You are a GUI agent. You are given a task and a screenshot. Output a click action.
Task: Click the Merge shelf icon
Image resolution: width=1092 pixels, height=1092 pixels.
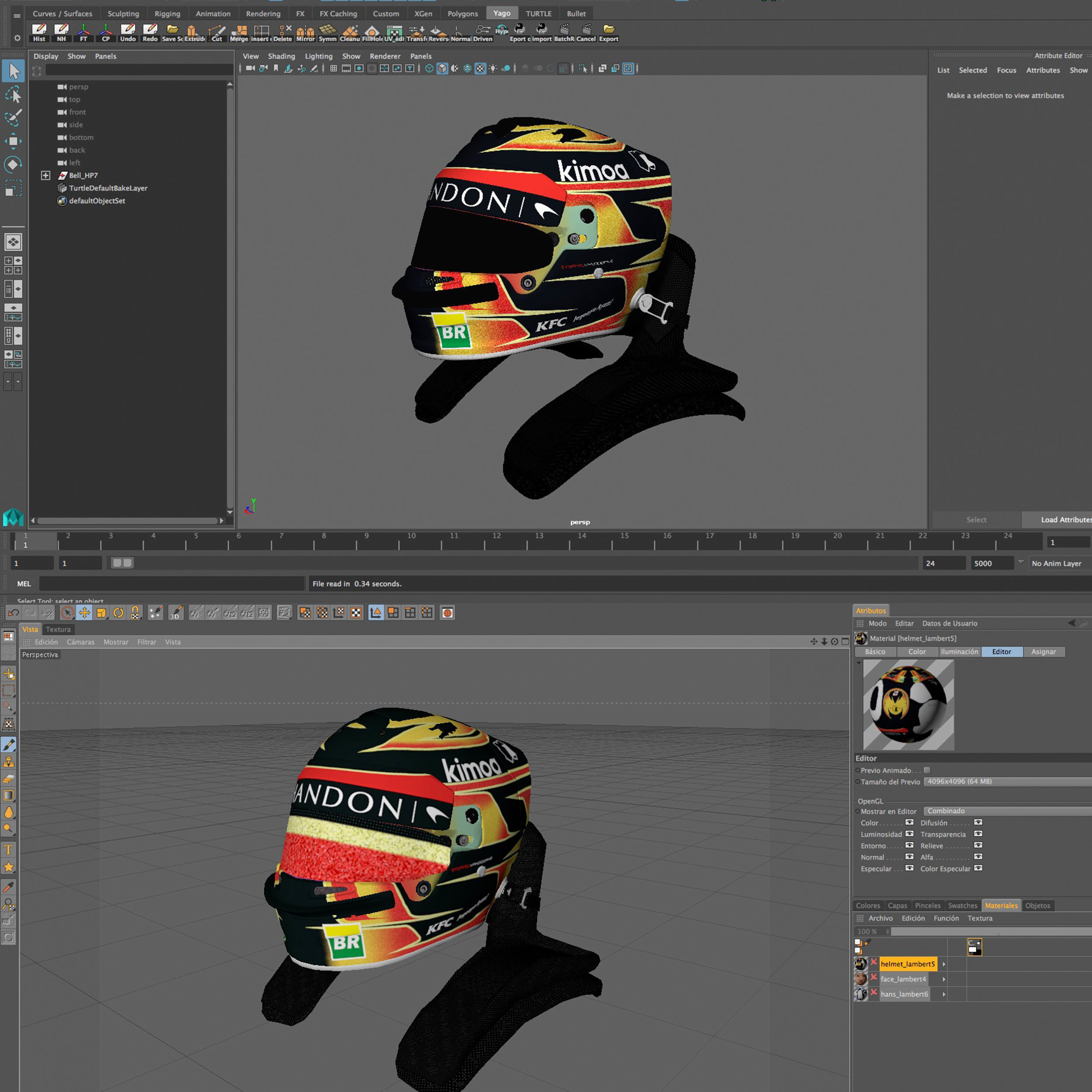[x=239, y=32]
